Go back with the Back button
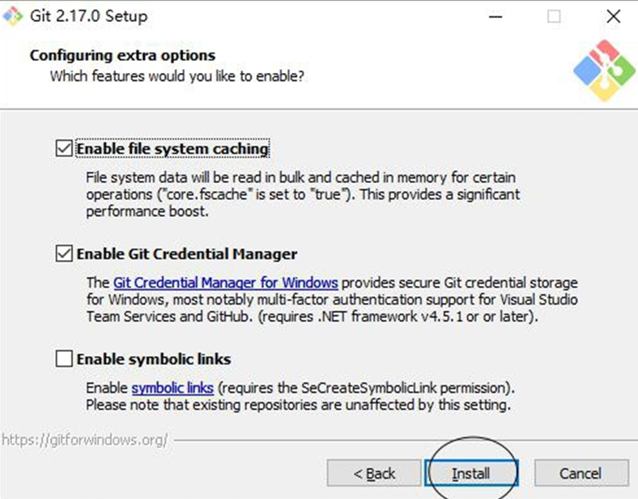This screenshot has width=638, height=499. click(x=374, y=473)
